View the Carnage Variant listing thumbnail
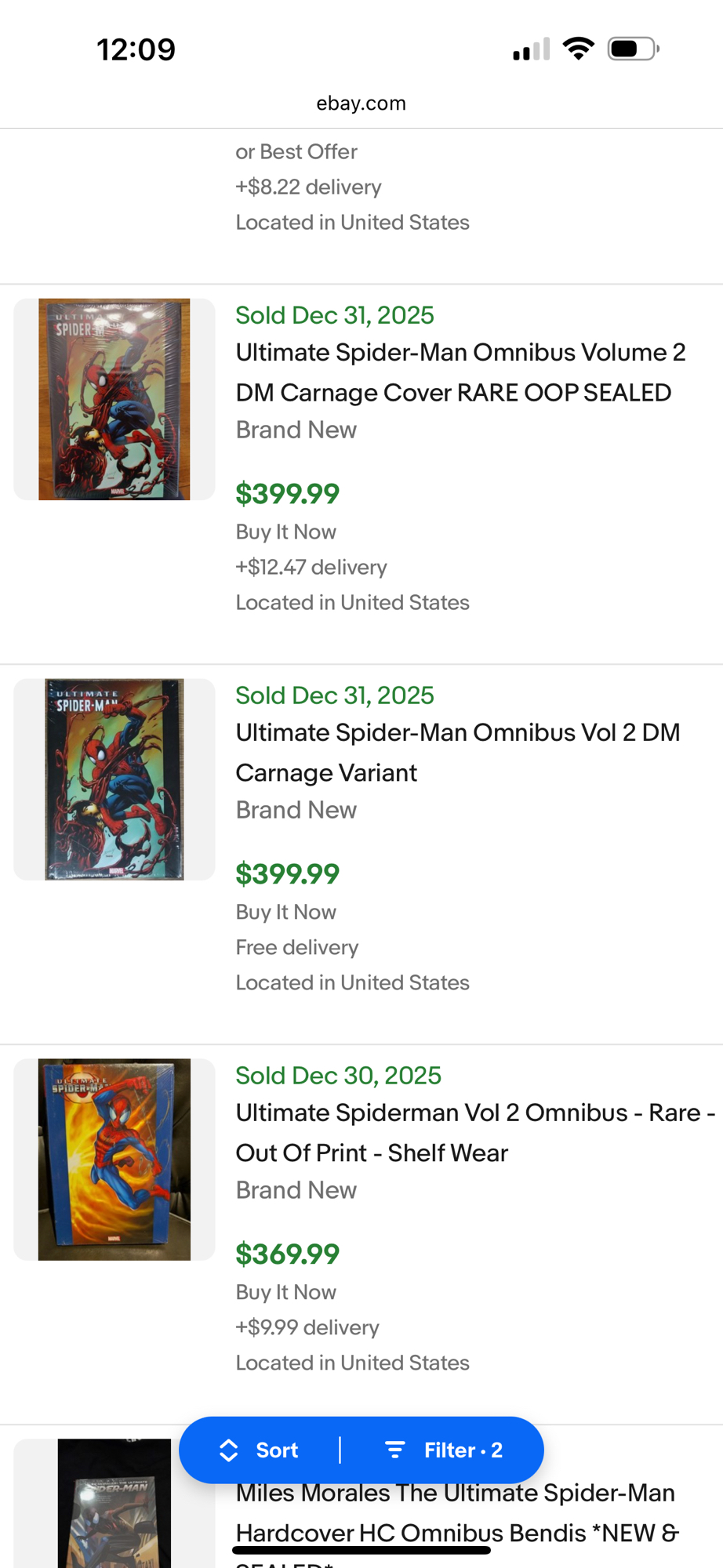723x1568 pixels. click(114, 779)
